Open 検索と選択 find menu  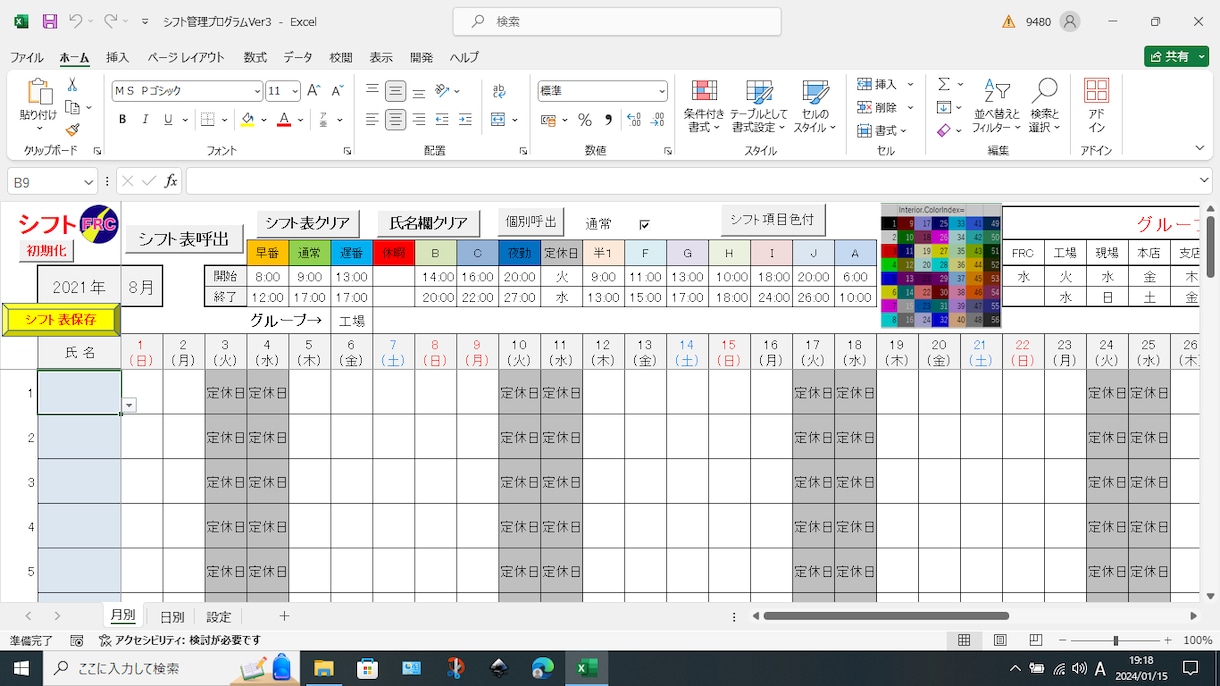tap(1045, 106)
